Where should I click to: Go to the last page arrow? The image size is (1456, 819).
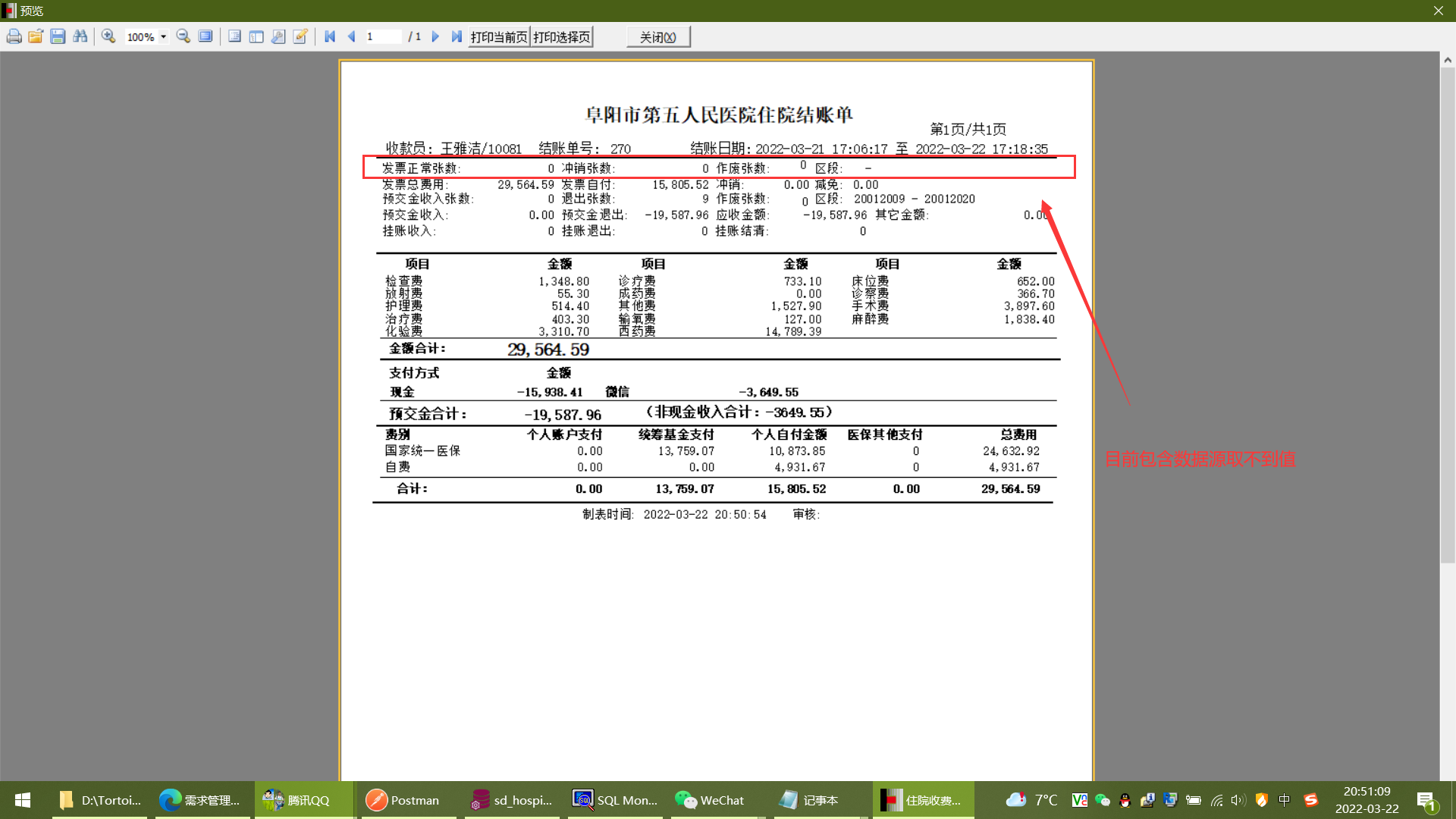coord(457,36)
